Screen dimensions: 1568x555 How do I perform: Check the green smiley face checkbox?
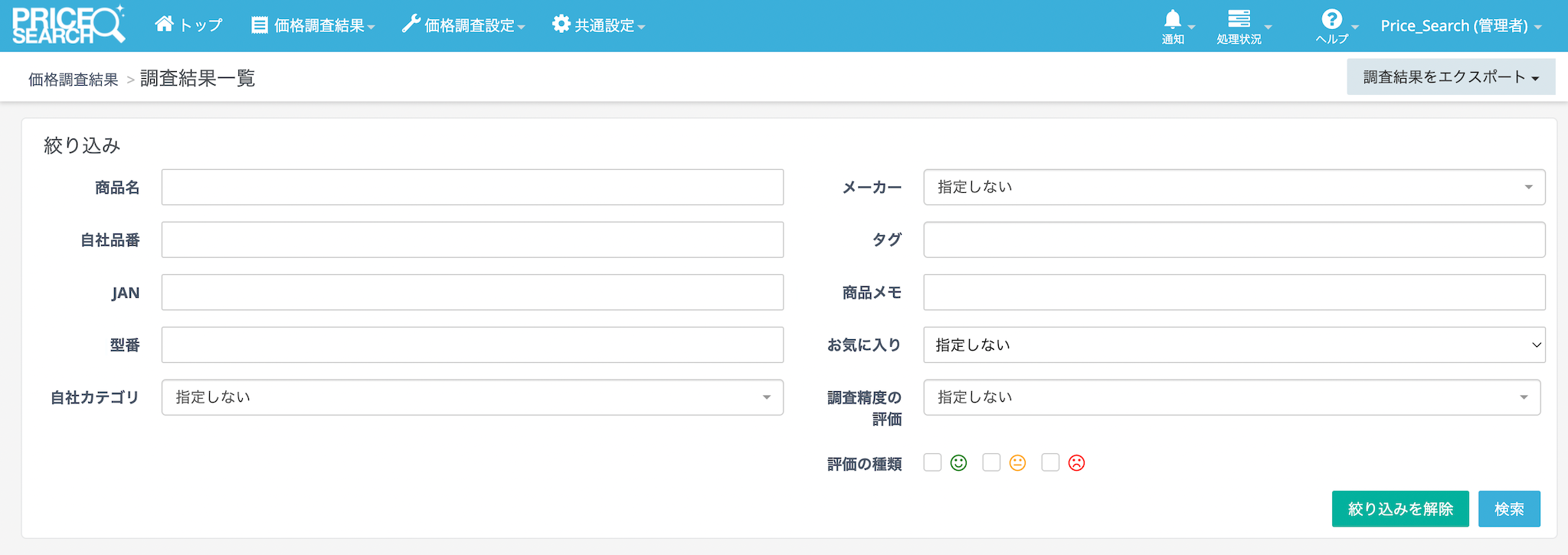point(932,462)
